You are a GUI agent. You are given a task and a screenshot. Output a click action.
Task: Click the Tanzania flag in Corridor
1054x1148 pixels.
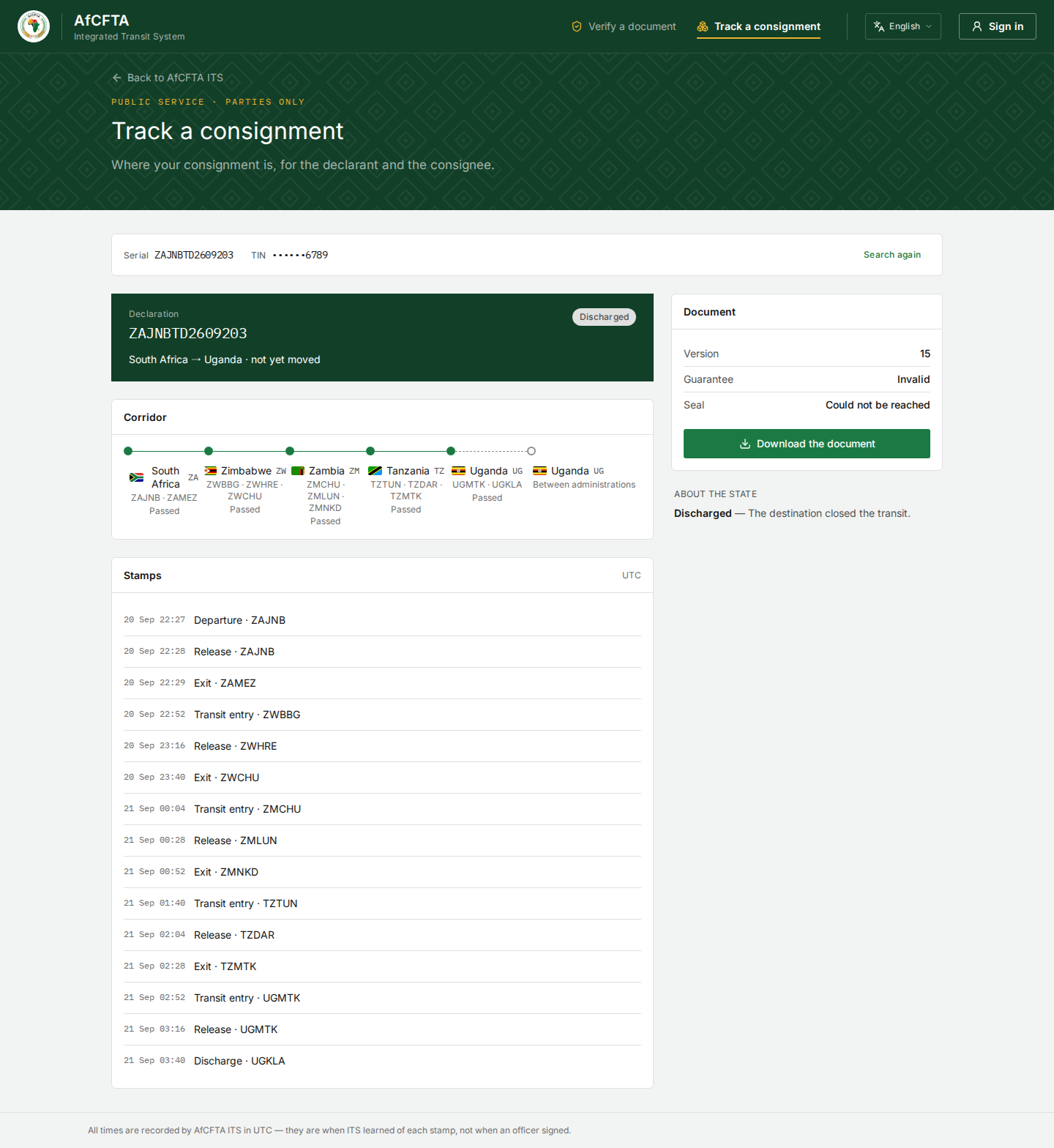(375, 471)
